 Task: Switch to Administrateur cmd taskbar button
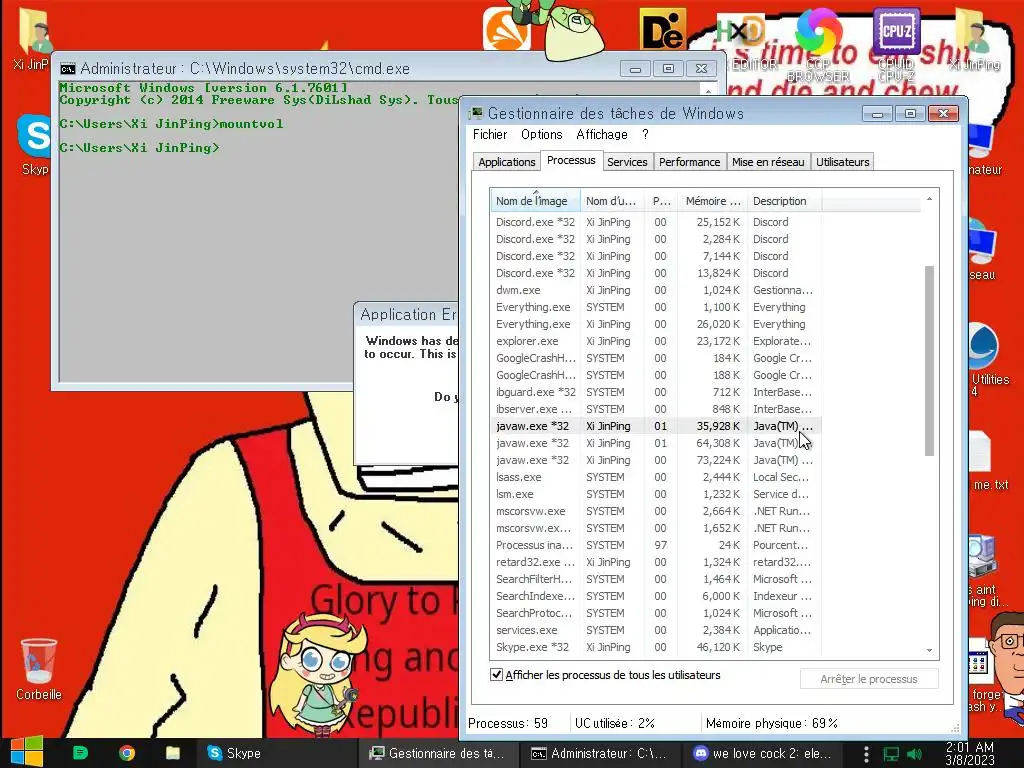pos(602,753)
